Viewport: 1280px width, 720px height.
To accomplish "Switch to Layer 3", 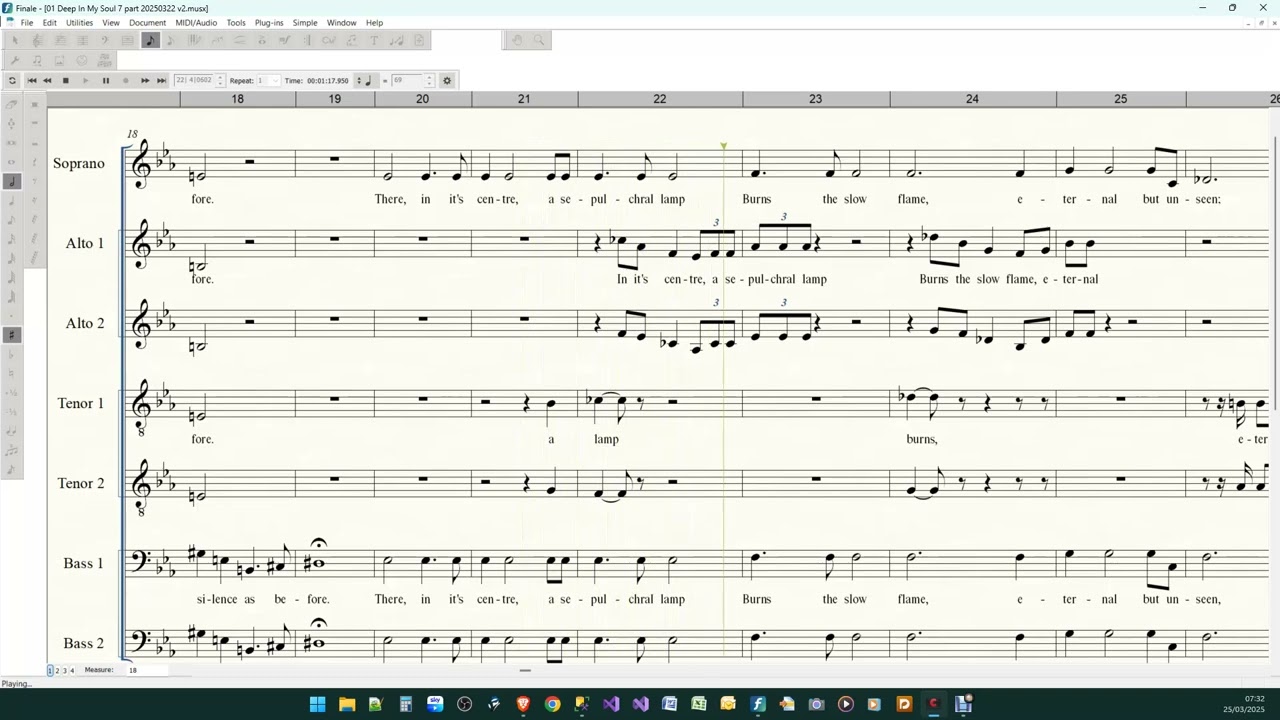I will coord(65,670).
